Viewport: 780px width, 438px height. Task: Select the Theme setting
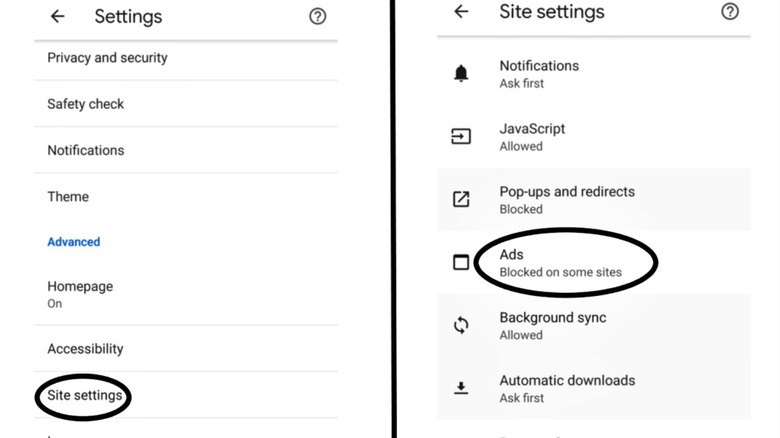pyautogui.click(x=68, y=197)
